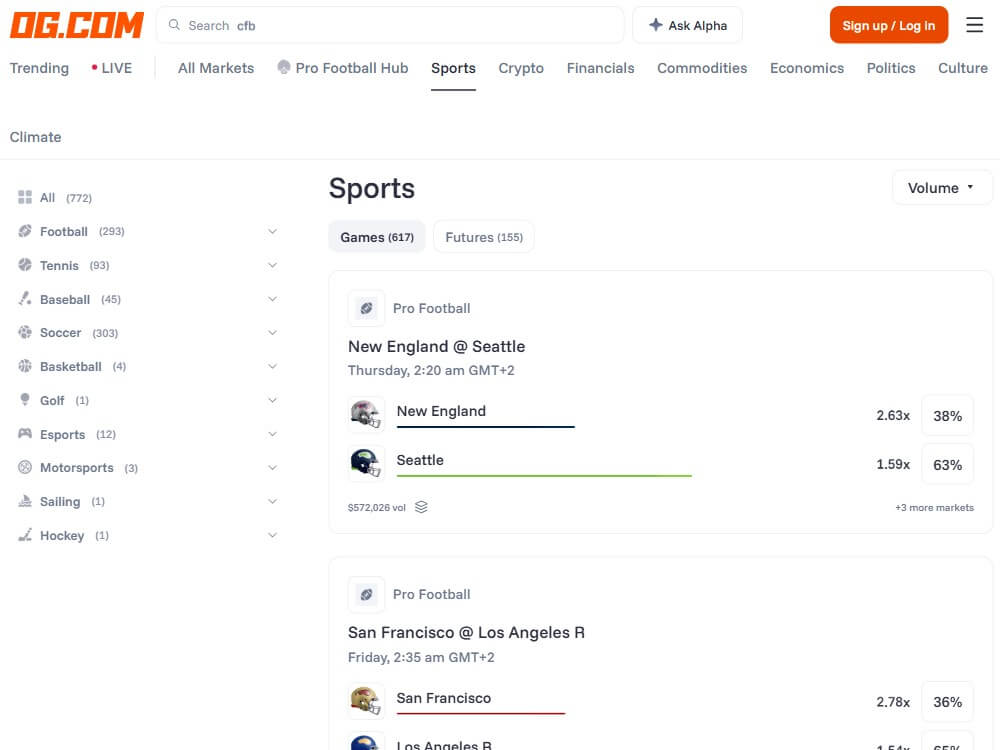This screenshot has width=1000, height=750.
Task: Click the Tennis ball sidebar icon
Action: tap(25, 265)
